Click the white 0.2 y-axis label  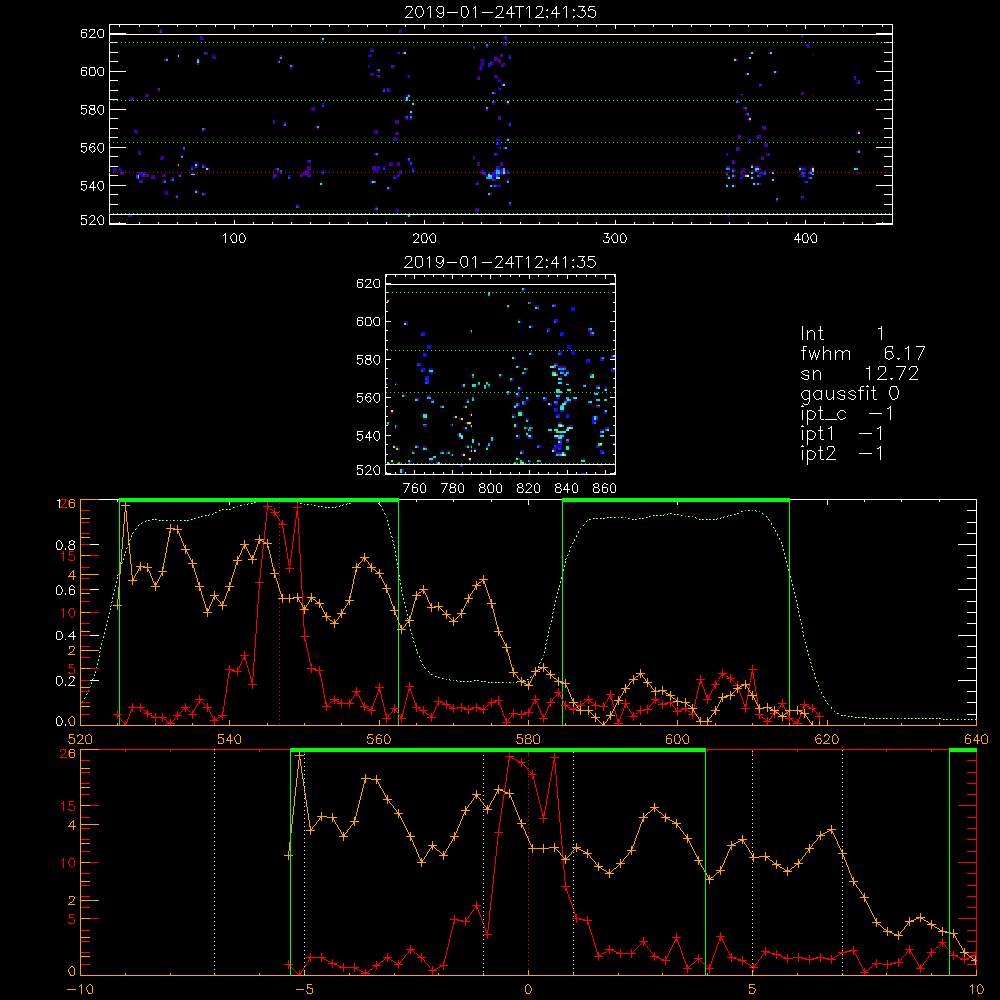tap(65, 681)
